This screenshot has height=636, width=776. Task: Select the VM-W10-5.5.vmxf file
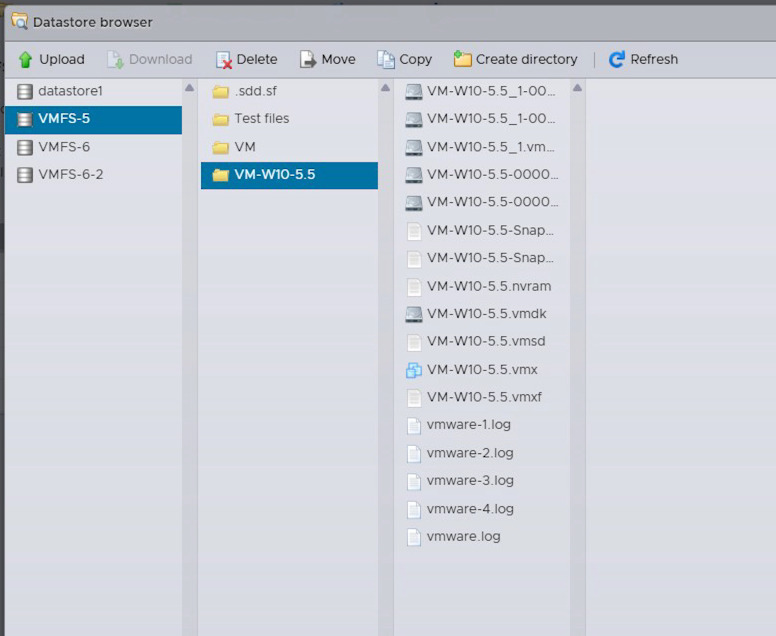click(x=481, y=397)
